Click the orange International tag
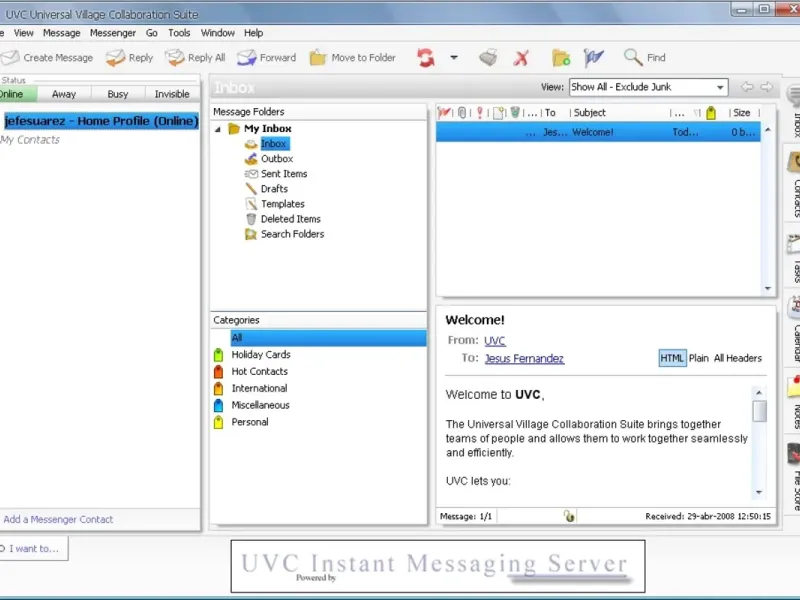This screenshot has width=800, height=600. coord(218,388)
